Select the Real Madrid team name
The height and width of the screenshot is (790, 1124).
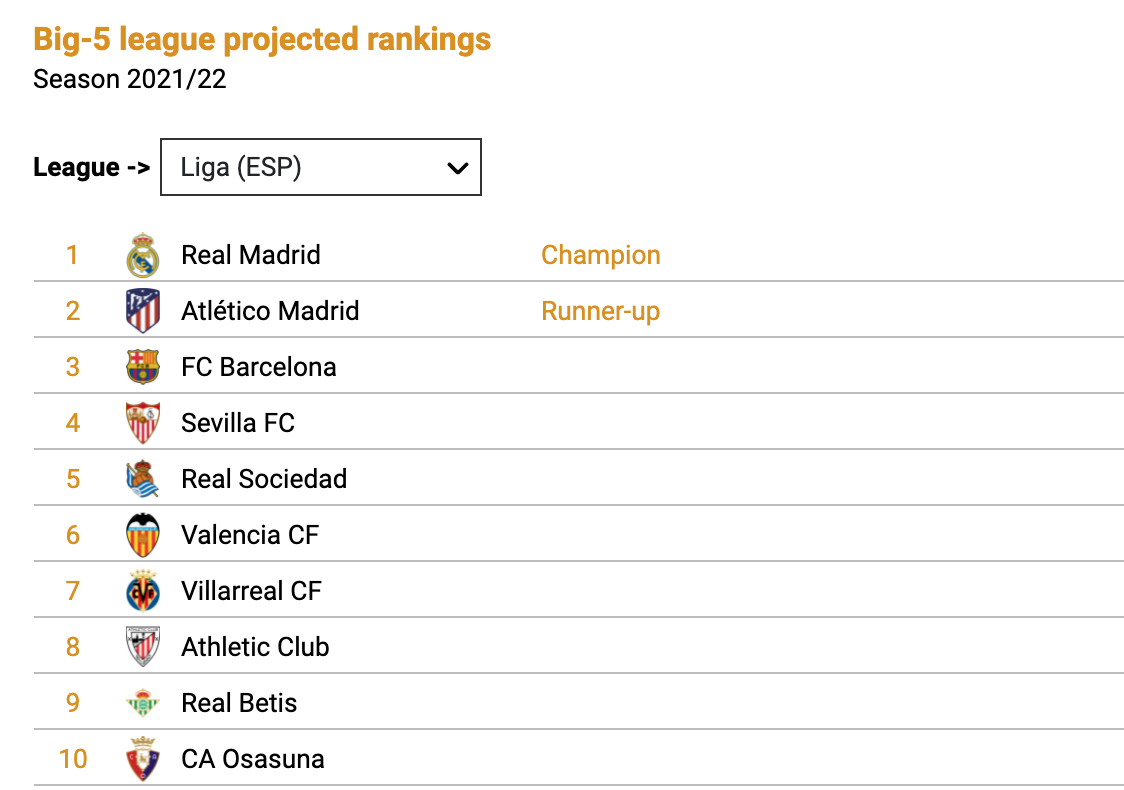pos(251,255)
